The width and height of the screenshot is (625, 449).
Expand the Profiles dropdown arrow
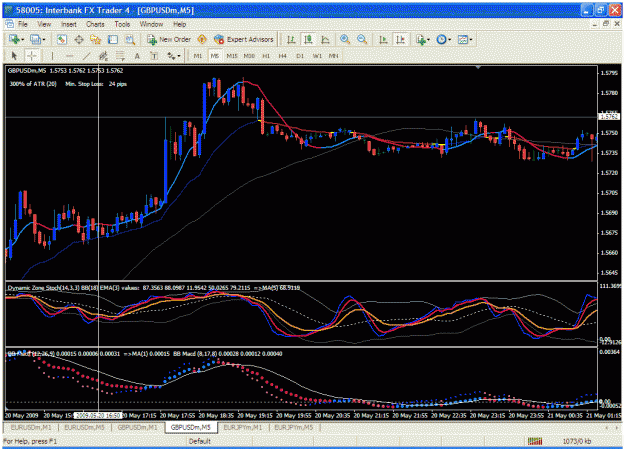coord(44,39)
